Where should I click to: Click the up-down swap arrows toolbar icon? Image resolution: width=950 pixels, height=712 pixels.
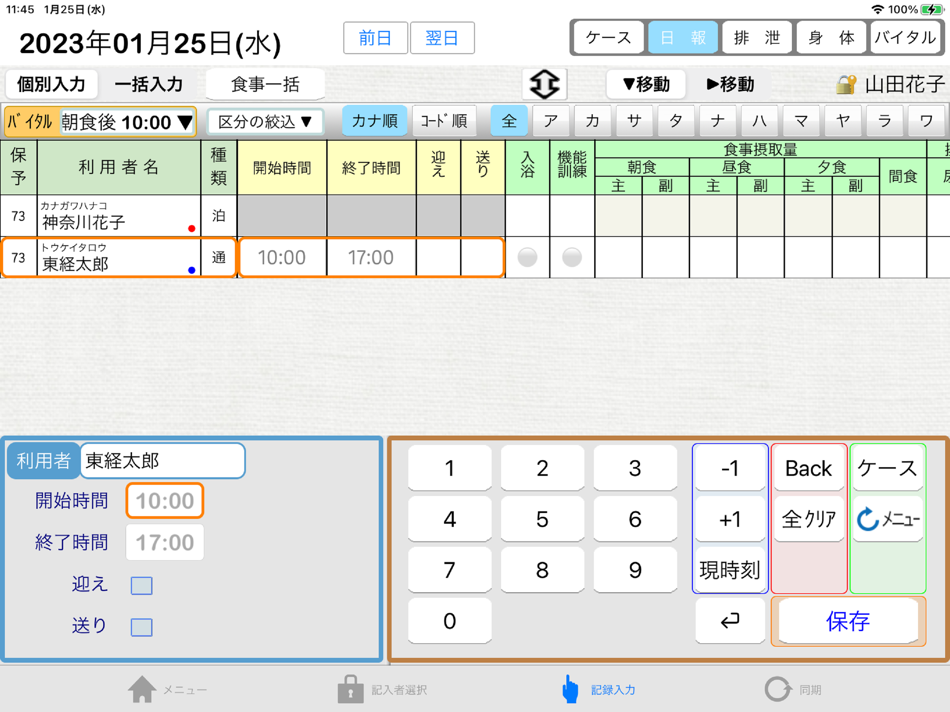point(545,84)
